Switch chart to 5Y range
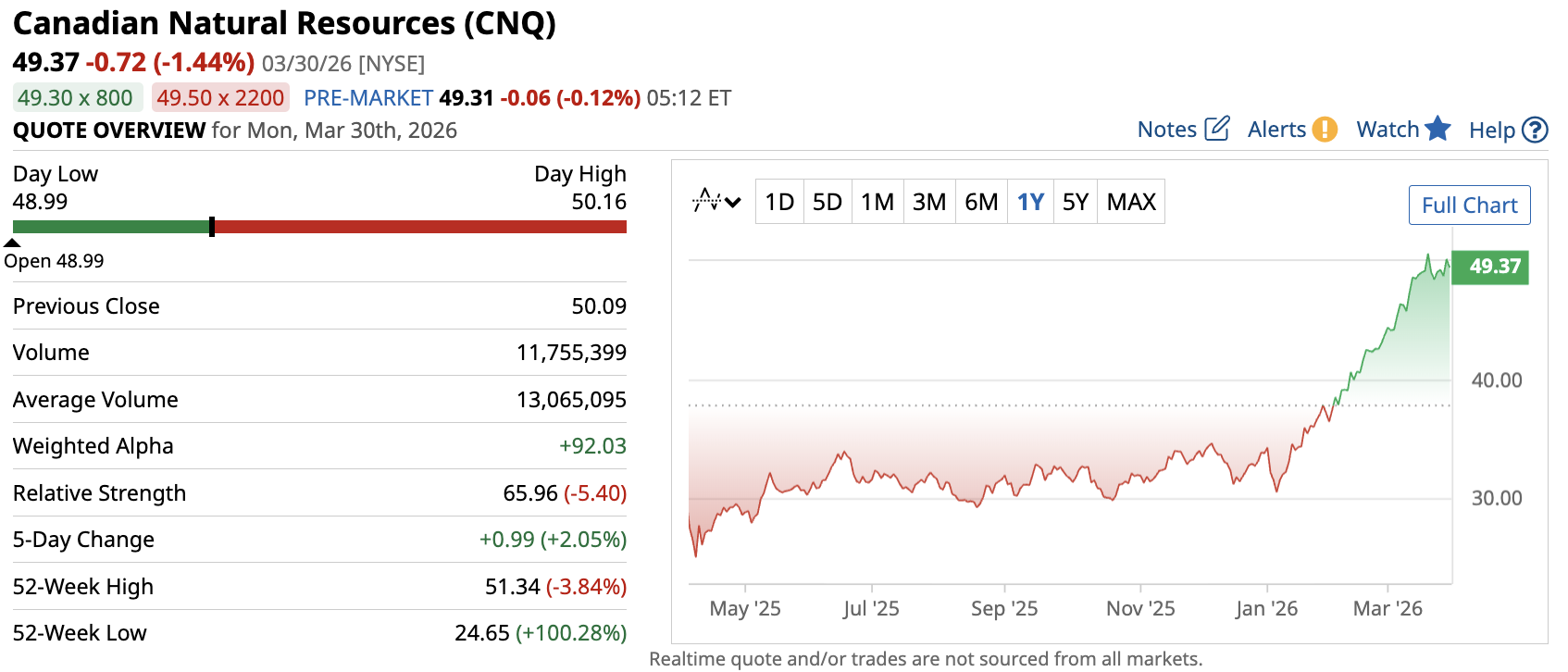Screen dimensions: 1568x672 coord(1075,202)
